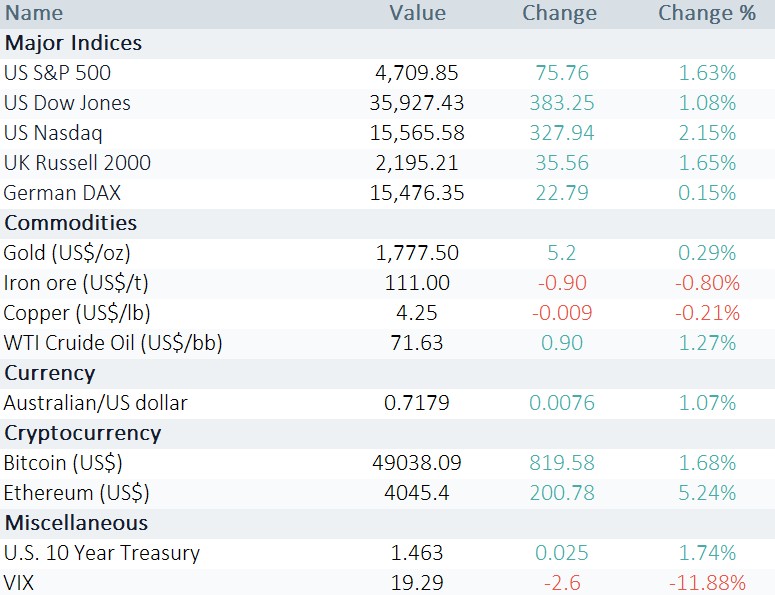
Task: Click the Bitcoin (US$) value 49038.09
Action: point(417,463)
